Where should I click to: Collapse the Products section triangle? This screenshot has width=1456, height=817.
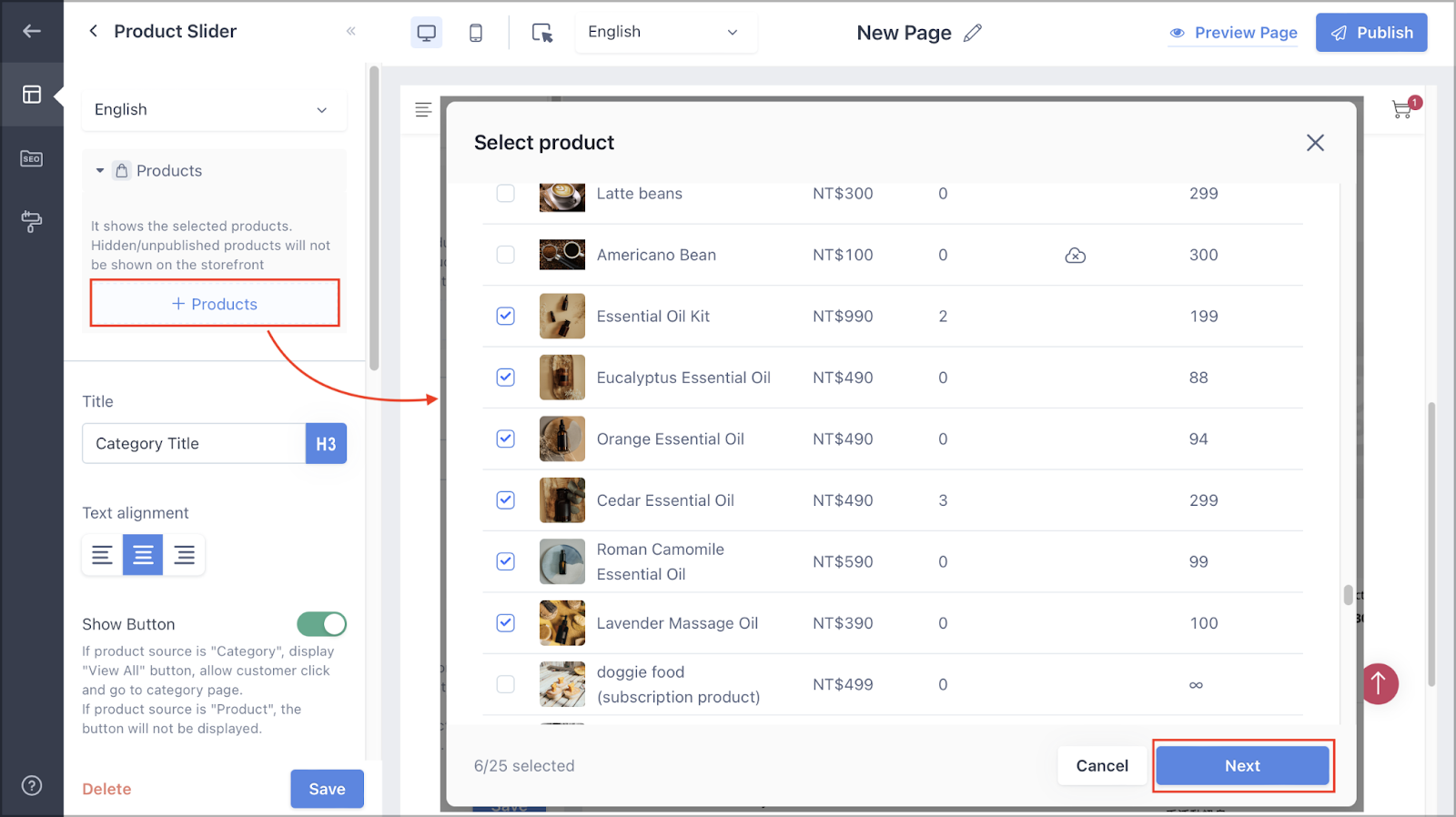[99, 170]
